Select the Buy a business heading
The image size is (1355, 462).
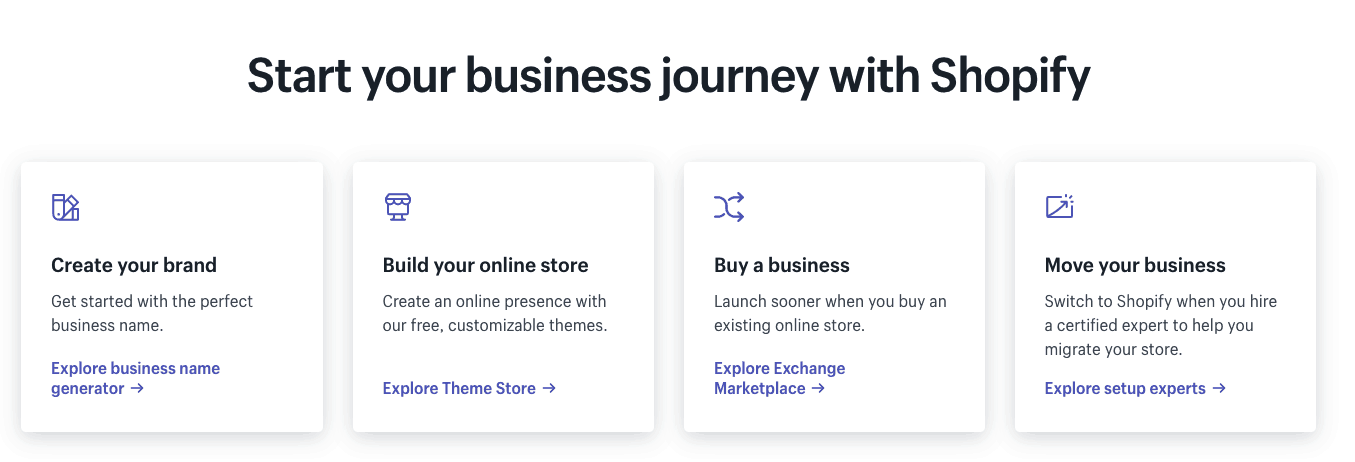point(782,265)
